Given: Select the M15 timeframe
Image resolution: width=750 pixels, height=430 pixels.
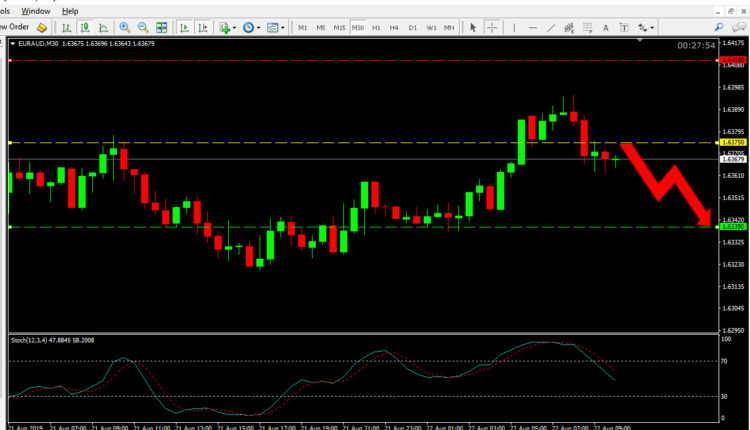Looking at the screenshot, I should coord(339,28).
